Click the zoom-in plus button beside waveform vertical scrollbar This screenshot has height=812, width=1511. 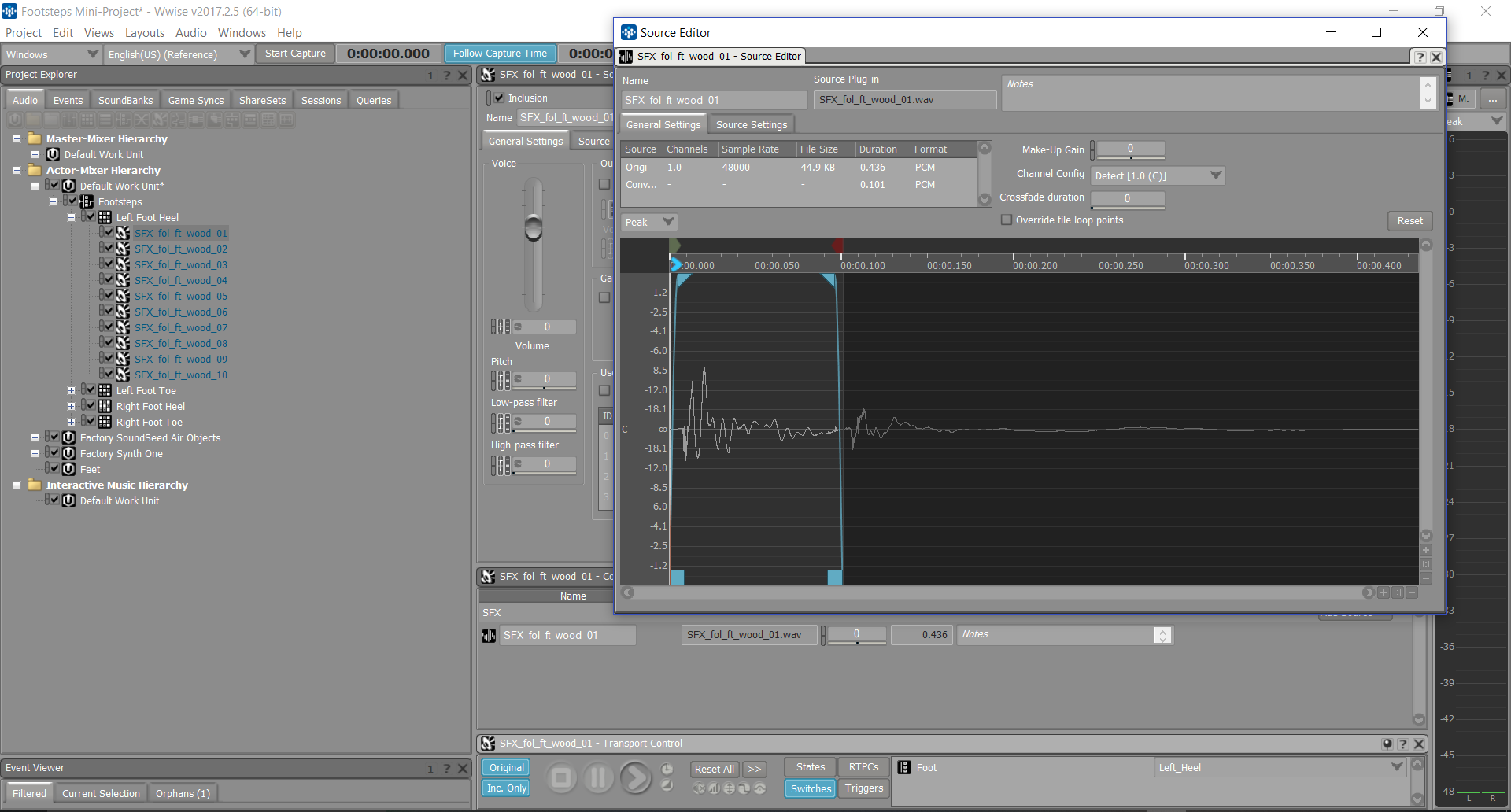[x=1426, y=550]
